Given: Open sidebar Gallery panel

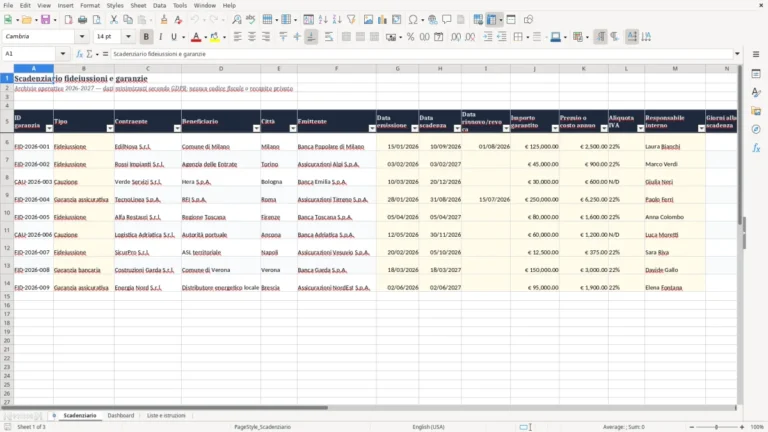Looking at the screenshot, I should click(x=756, y=111).
